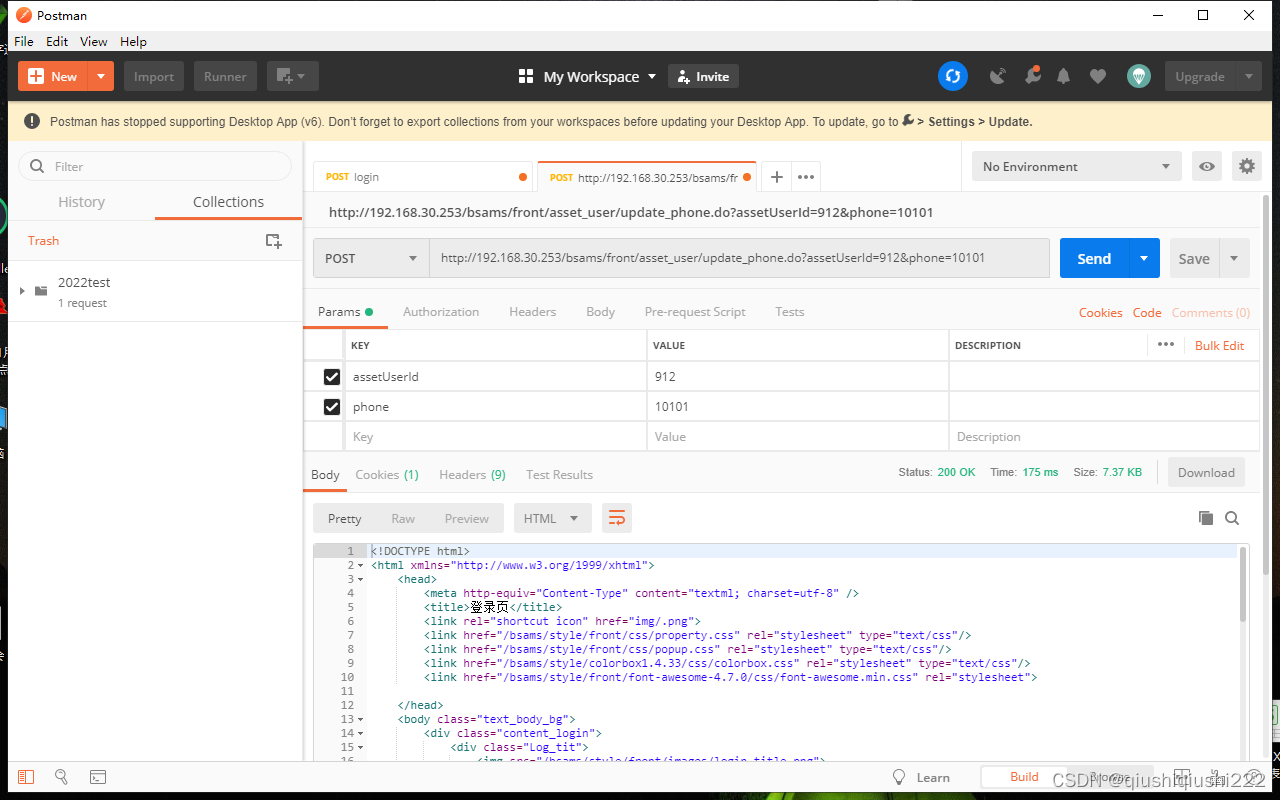Open the New button dropdown arrow
Viewport: 1280px width, 800px height.
click(101, 76)
